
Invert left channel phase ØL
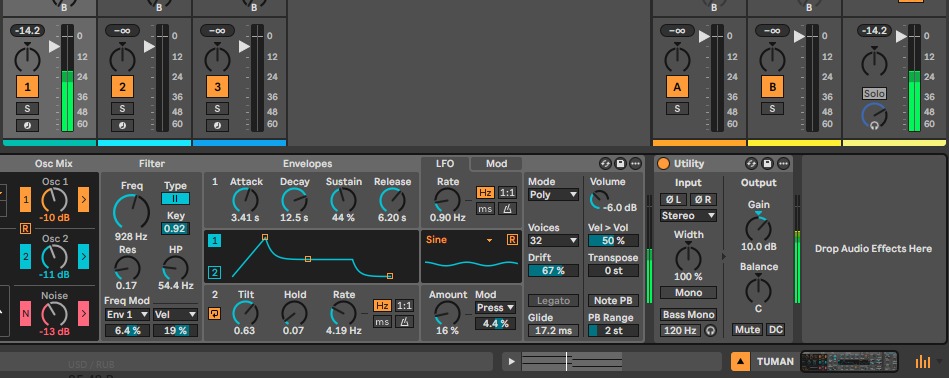pyautogui.click(x=673, y=200)
